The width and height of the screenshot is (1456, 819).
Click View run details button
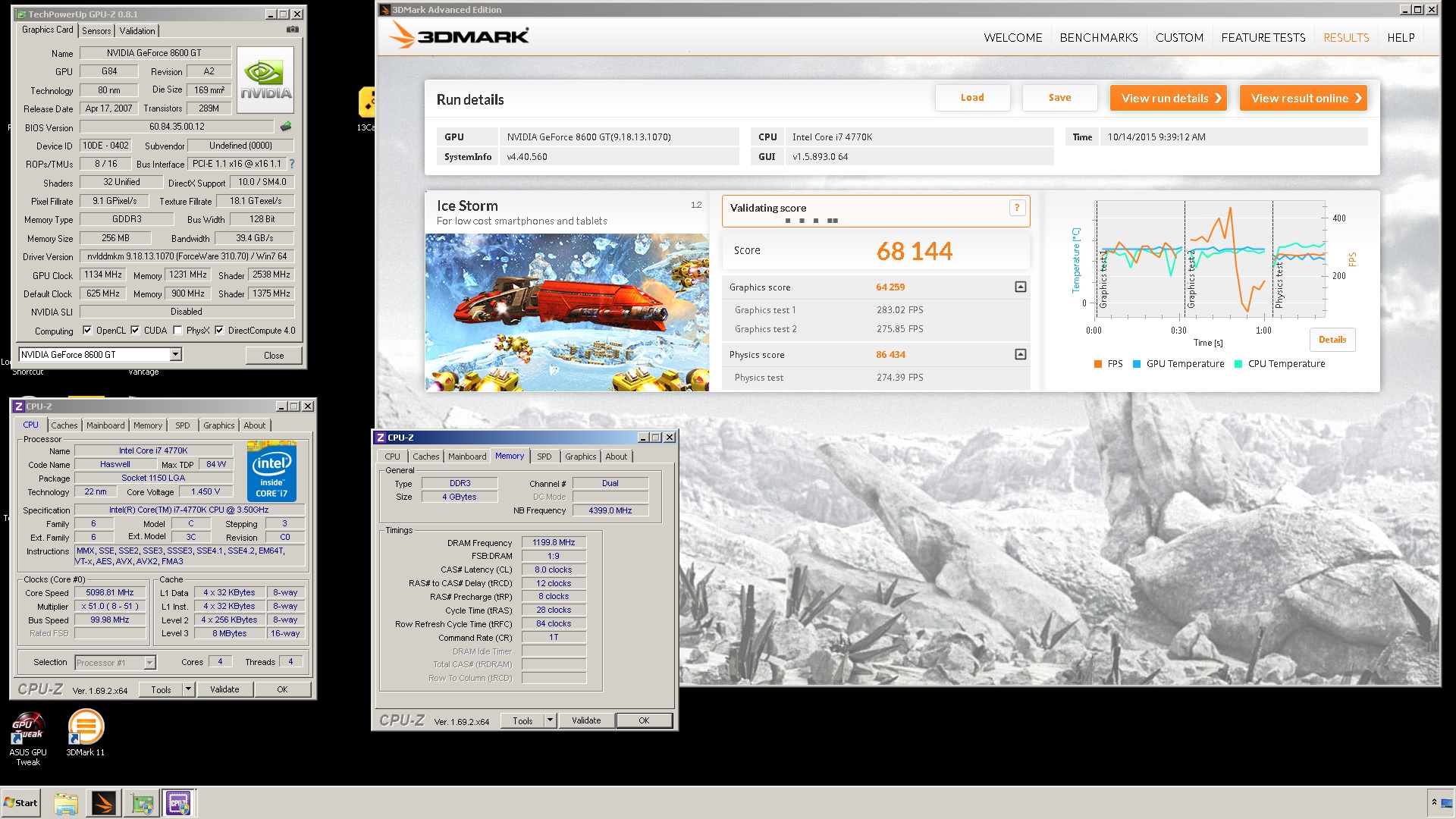[x=1169, y=98]
